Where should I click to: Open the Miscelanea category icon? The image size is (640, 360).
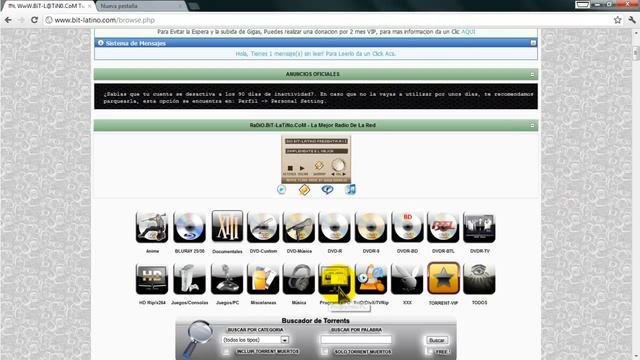coord(263,279)
